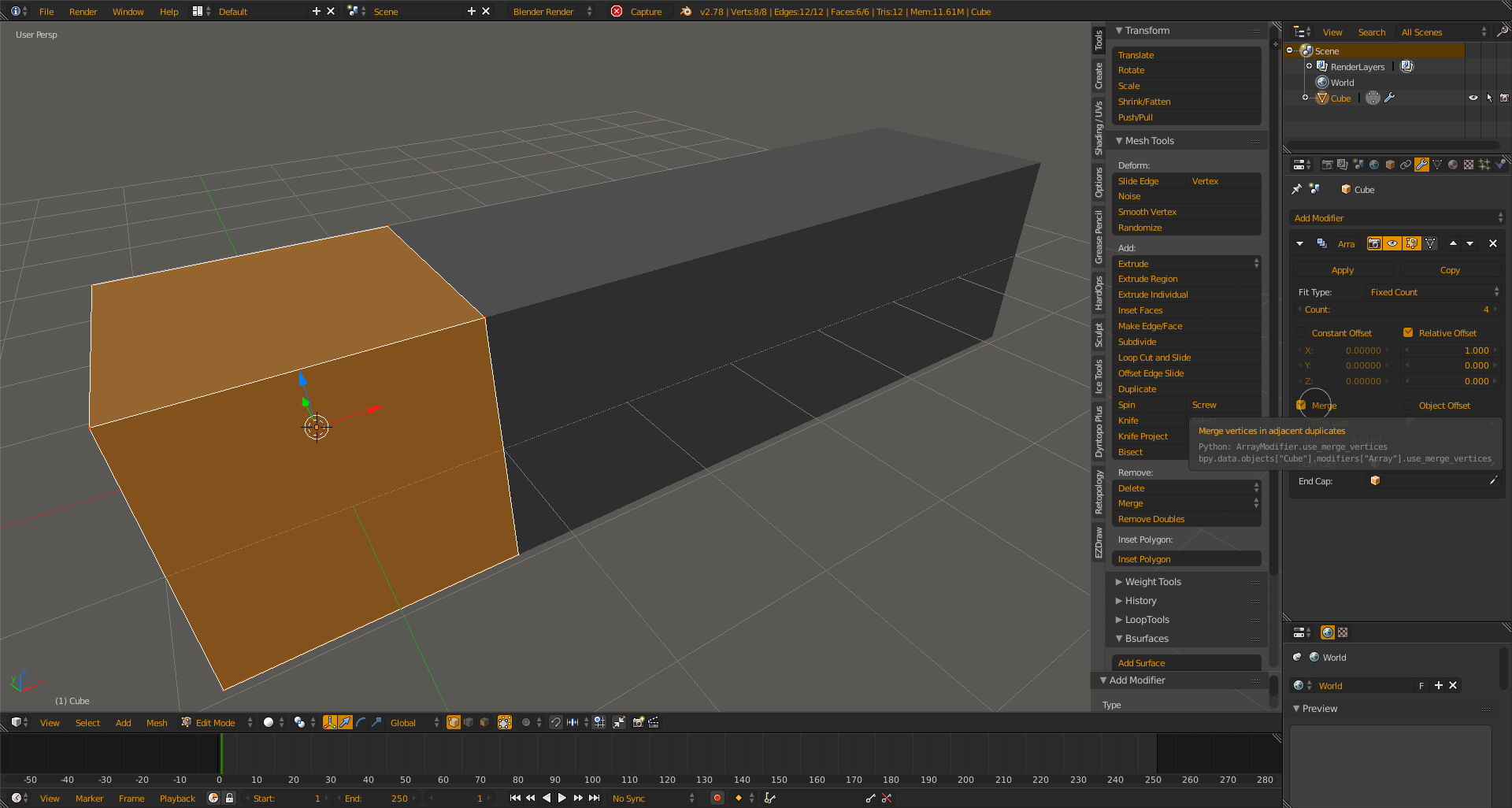Select the Scale manipulator icon
The width and height of the screenshot is (1512, 808).
pyautogui.click(x=376, y=722)
